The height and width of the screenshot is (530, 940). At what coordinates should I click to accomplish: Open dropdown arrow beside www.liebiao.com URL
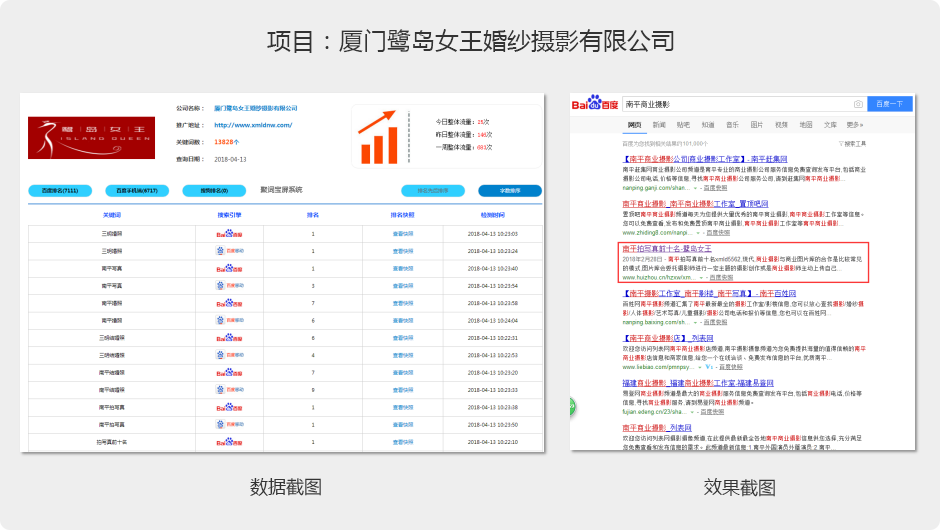pyautogui.click(x=700, y=368)
